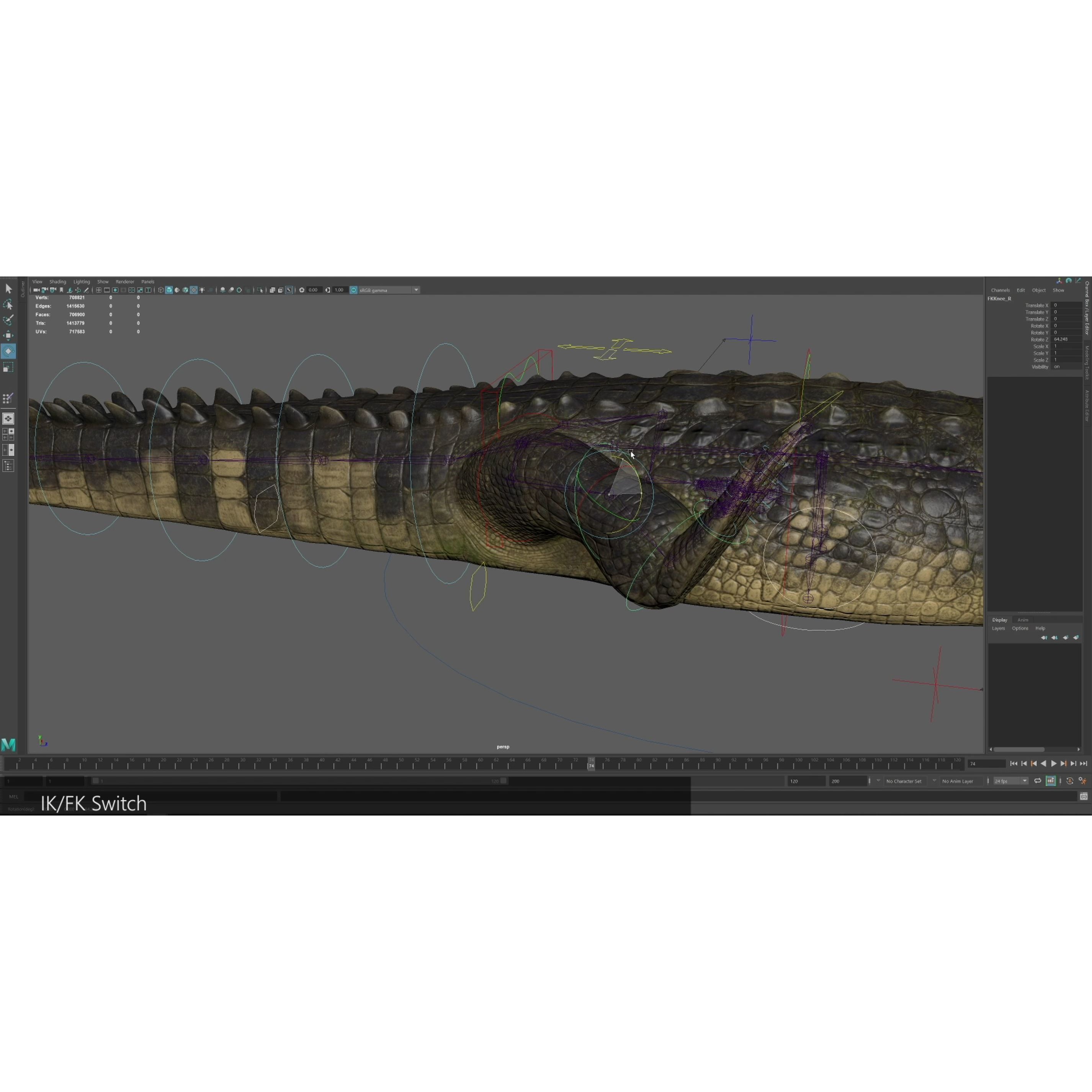Toggle Isolate Select icon
Viewport: 1092px width, 1092px height.
260,290
